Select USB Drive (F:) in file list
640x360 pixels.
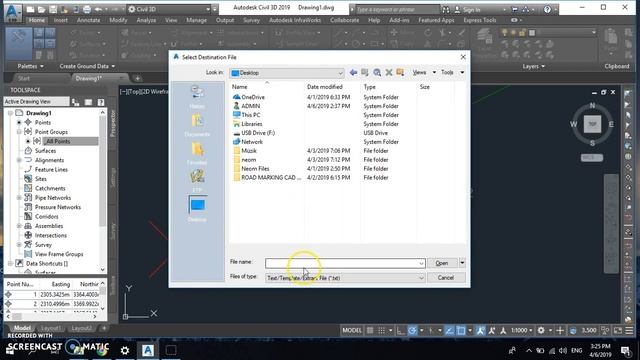pyautogui.click(x=258, y=133)
